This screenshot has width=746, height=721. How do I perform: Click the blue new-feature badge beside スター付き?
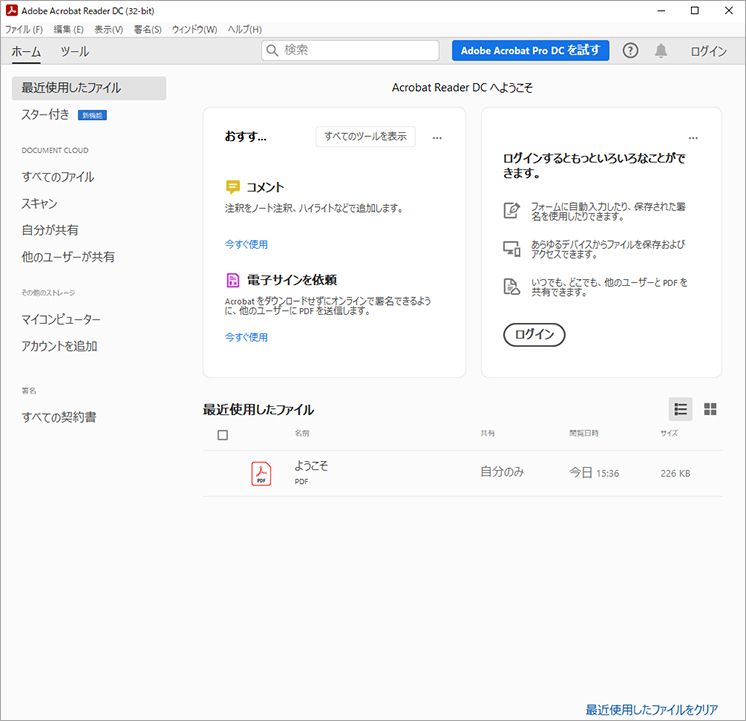point(92,115)
